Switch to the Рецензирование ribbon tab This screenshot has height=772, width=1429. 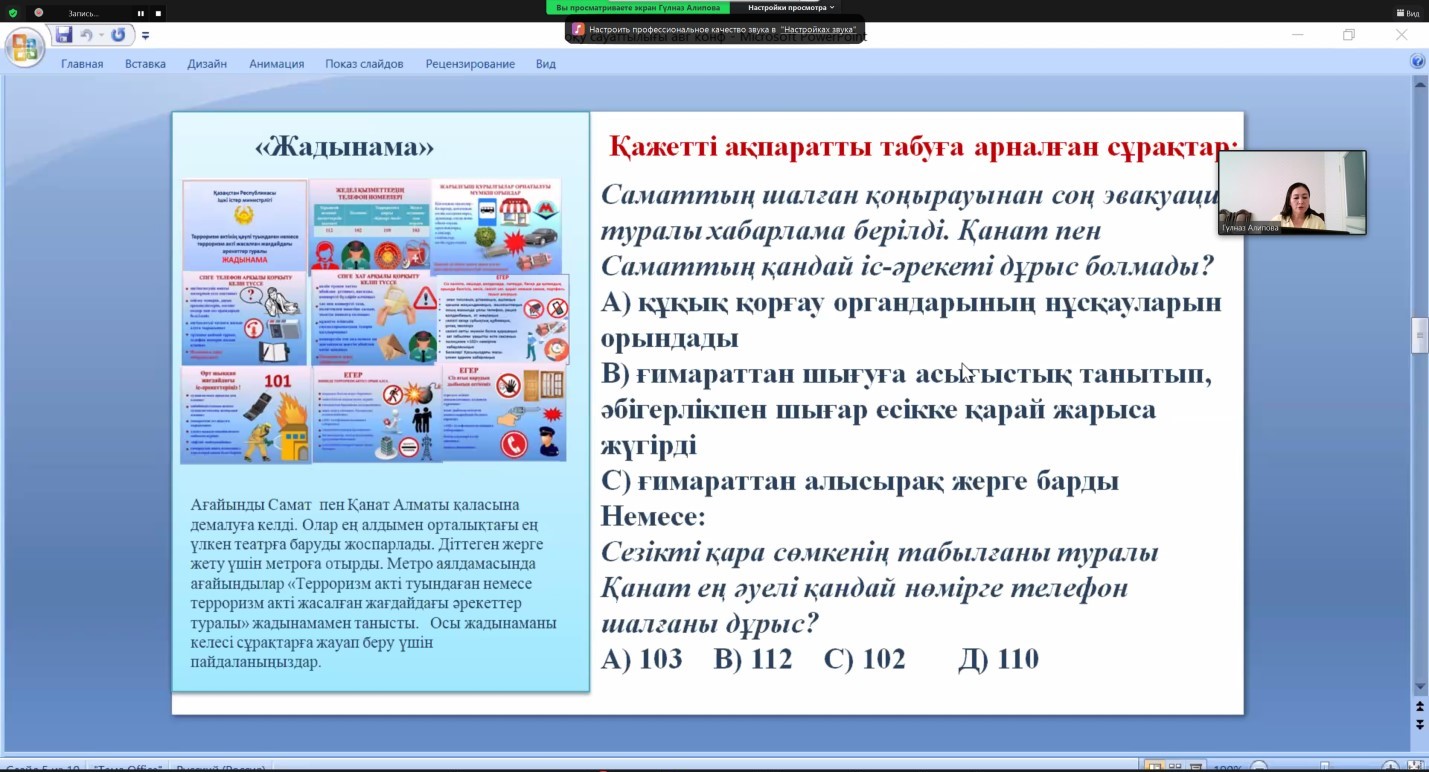[470, 64]
